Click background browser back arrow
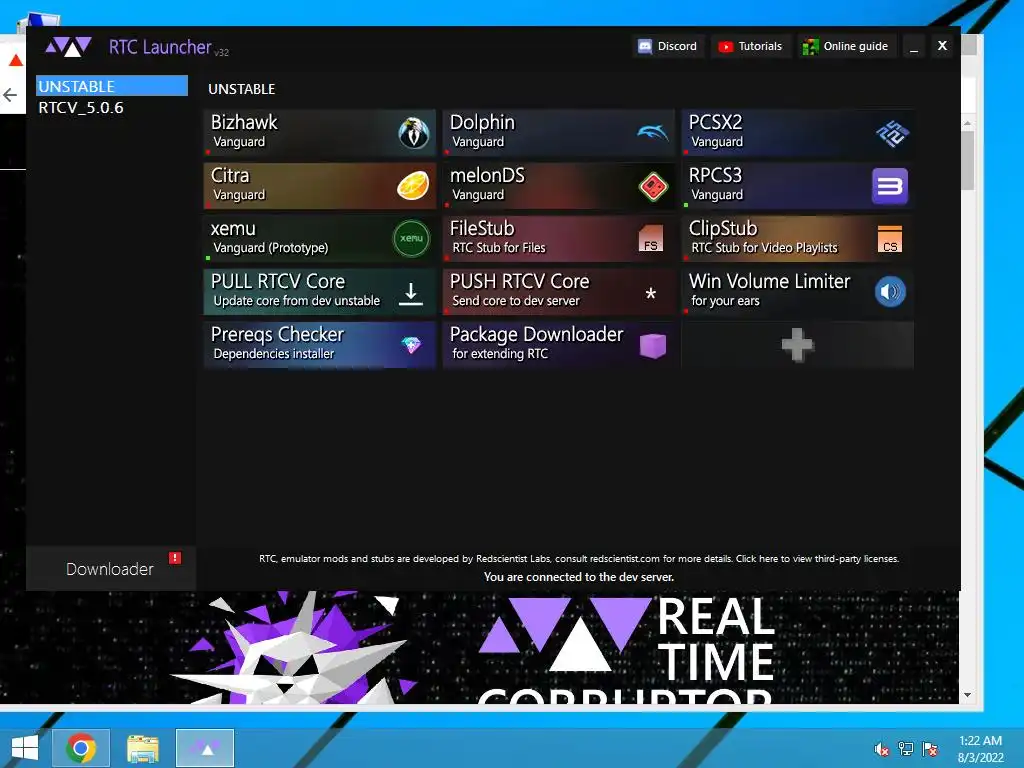The image size is (1024, 768). click(10, 95)
